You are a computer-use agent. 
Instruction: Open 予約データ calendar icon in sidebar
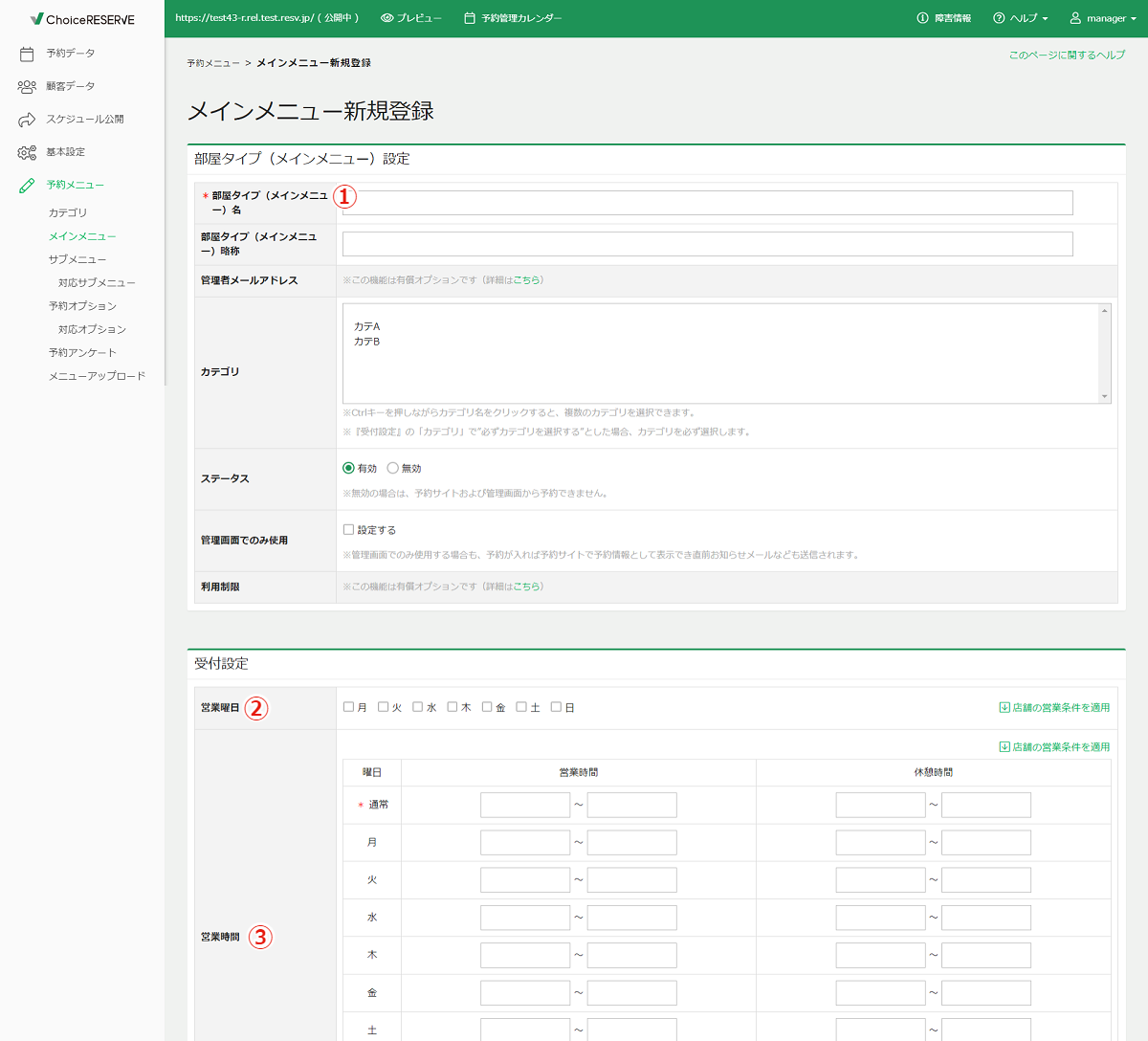27,54
